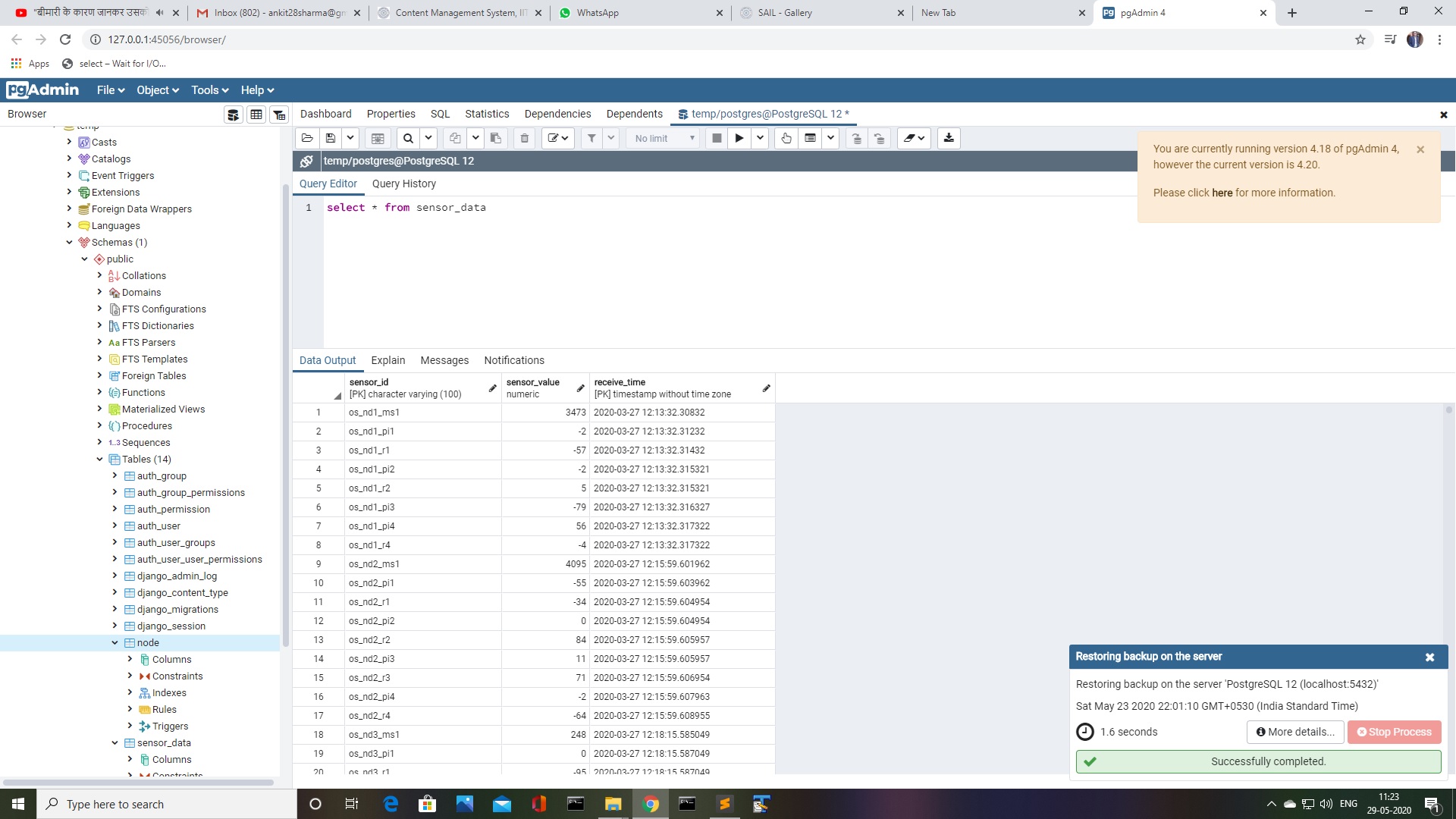Switch to the Messages tab

444,360
